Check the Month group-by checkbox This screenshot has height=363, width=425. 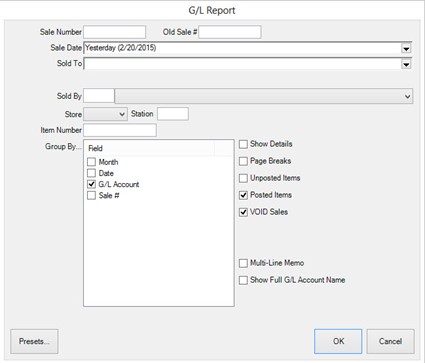point(91,162)
